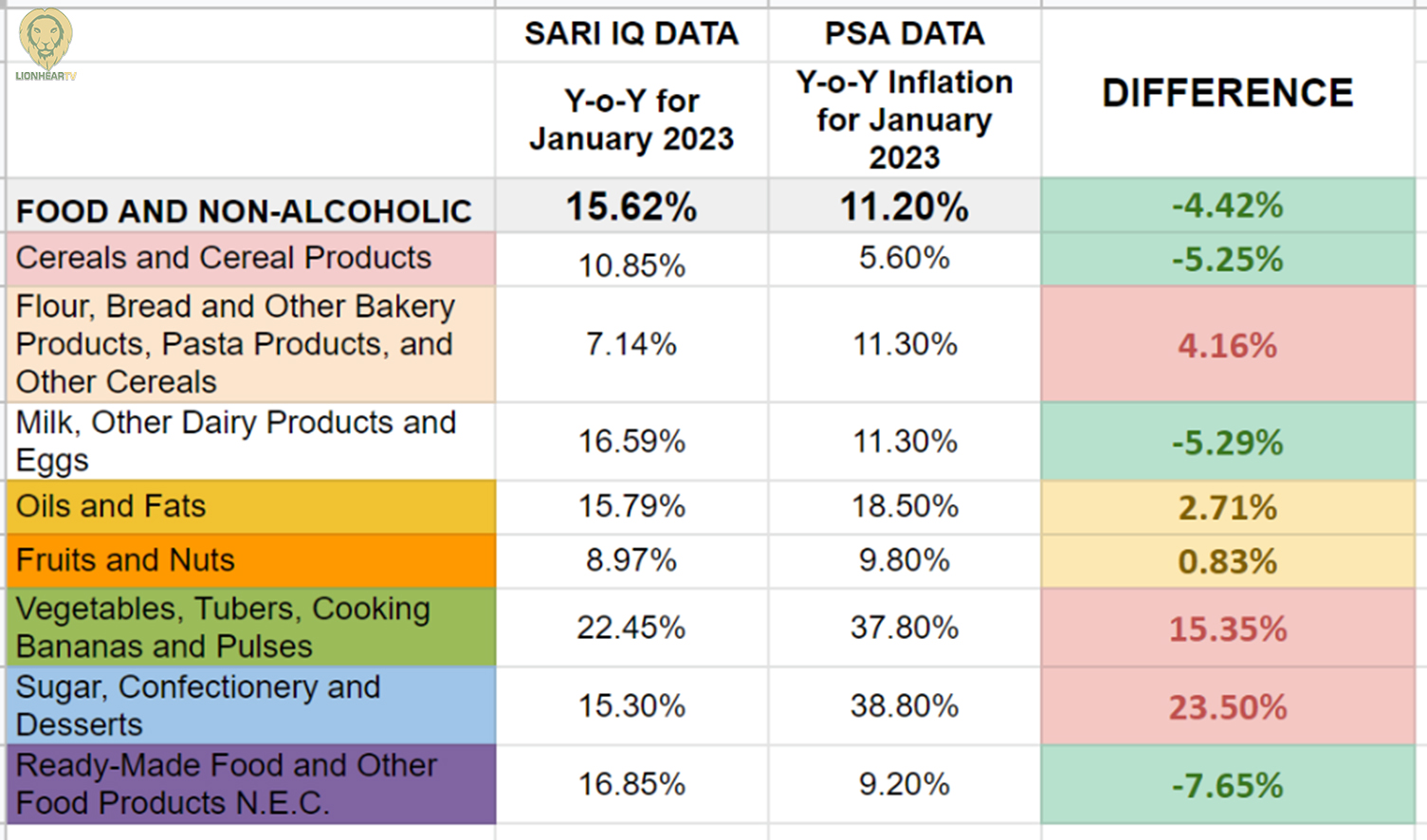The height and width of the screenshot is (840, 1427).
Task: Select the FOOD AND NON-ALCOHOLIC row label
Action: (x=245, y=210)
